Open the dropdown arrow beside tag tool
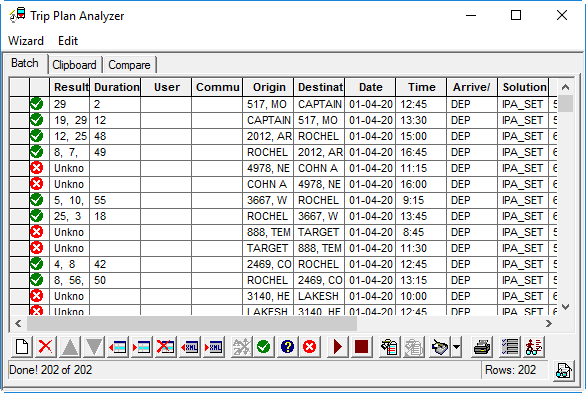The image size is (586, 393). pos(456,347)
